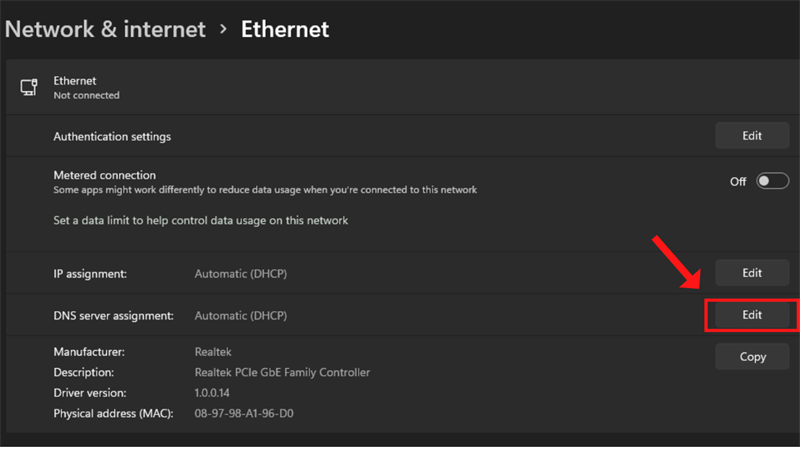Click the DNS Automatic (DHCP) value
This screenshot has height=450, width=800.
point(240,316)
